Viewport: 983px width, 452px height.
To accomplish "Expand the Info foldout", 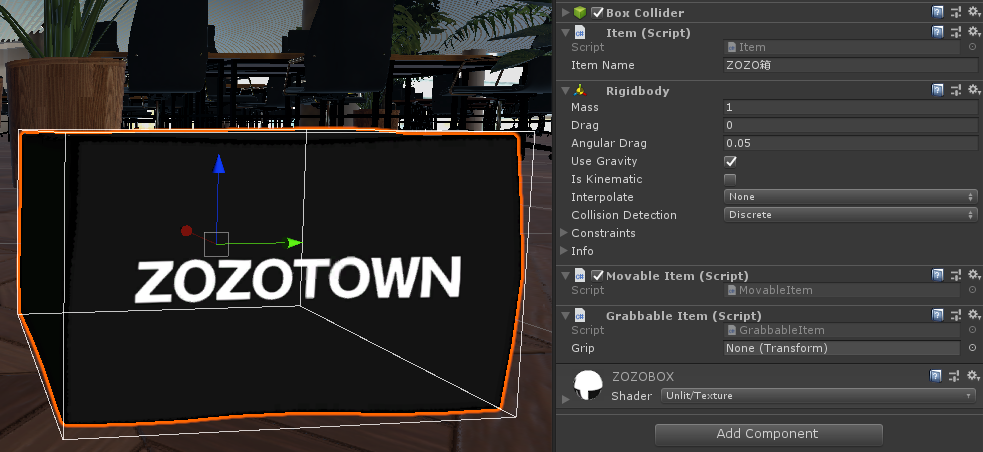I will coord(564,251).
